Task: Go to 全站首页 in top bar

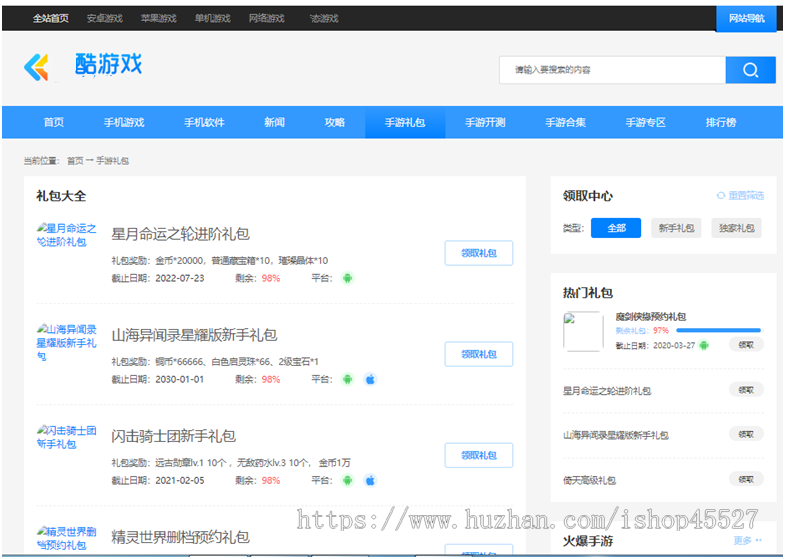Action: (x=51, y=19)
